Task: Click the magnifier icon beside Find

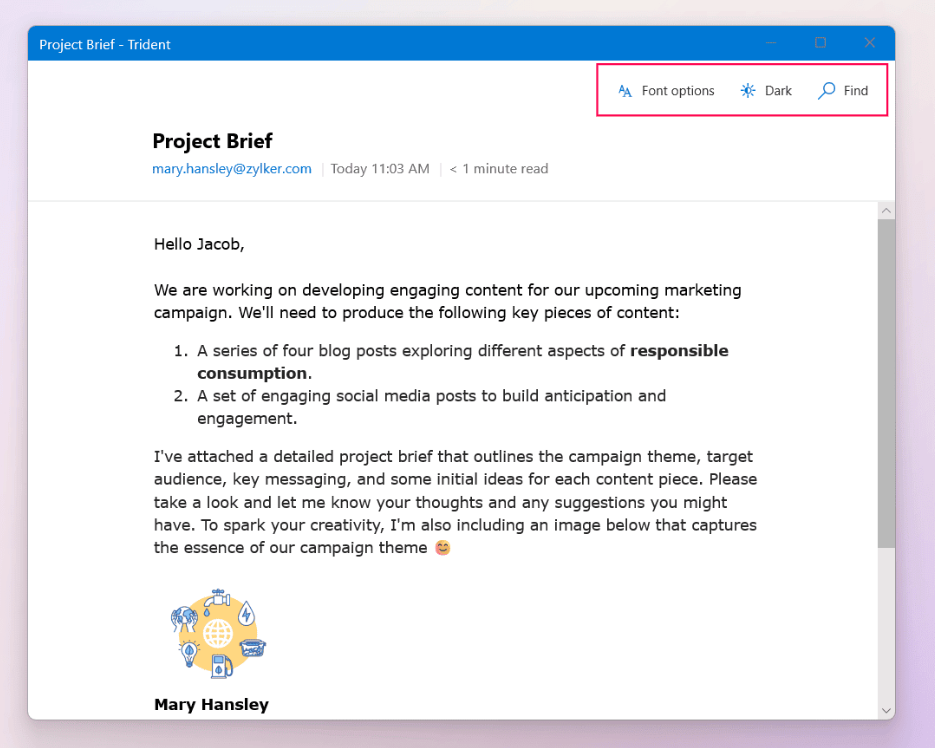Action: (x=826, y=91)
